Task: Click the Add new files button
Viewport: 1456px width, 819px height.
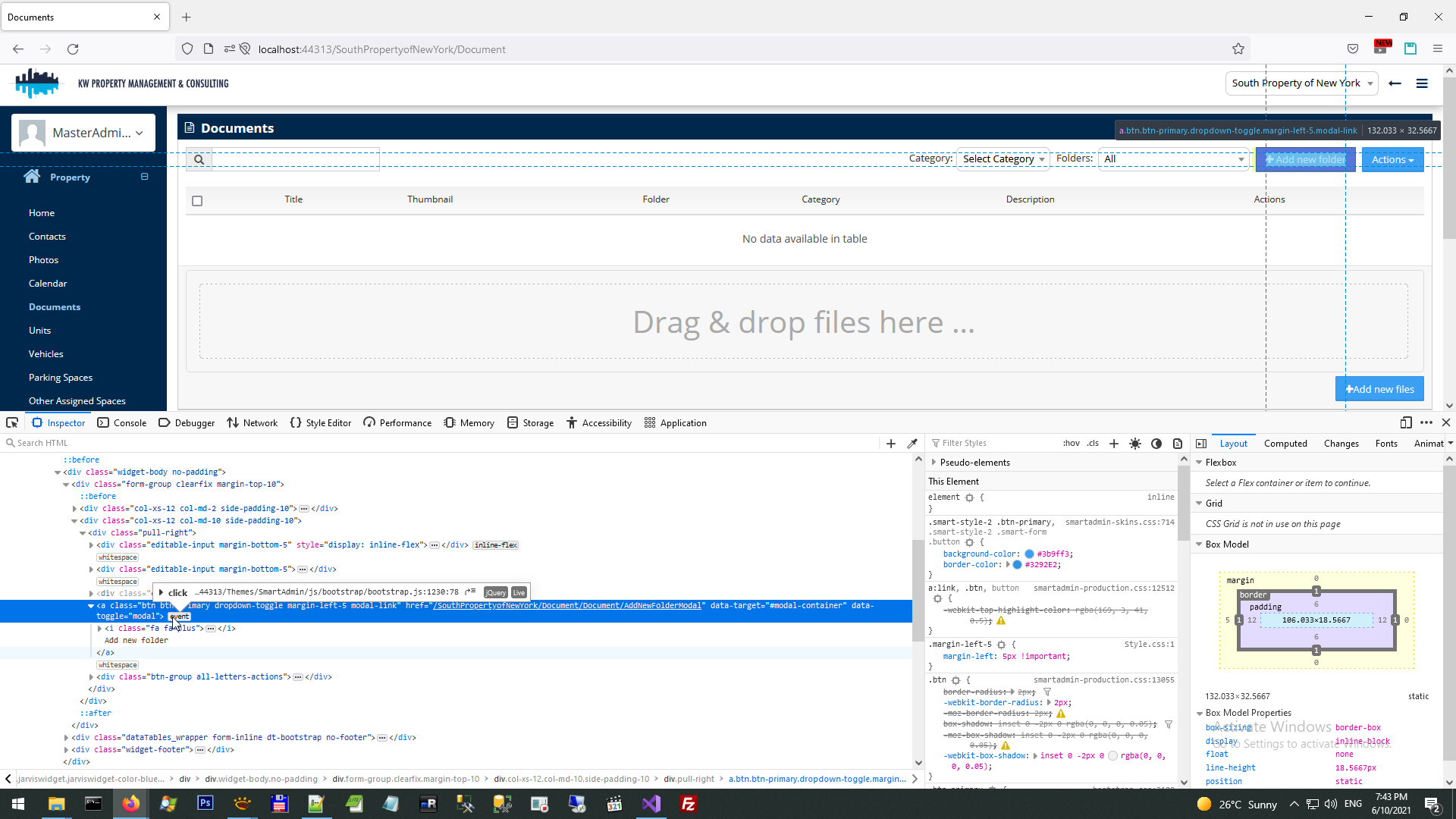Action: point(1379,389)
